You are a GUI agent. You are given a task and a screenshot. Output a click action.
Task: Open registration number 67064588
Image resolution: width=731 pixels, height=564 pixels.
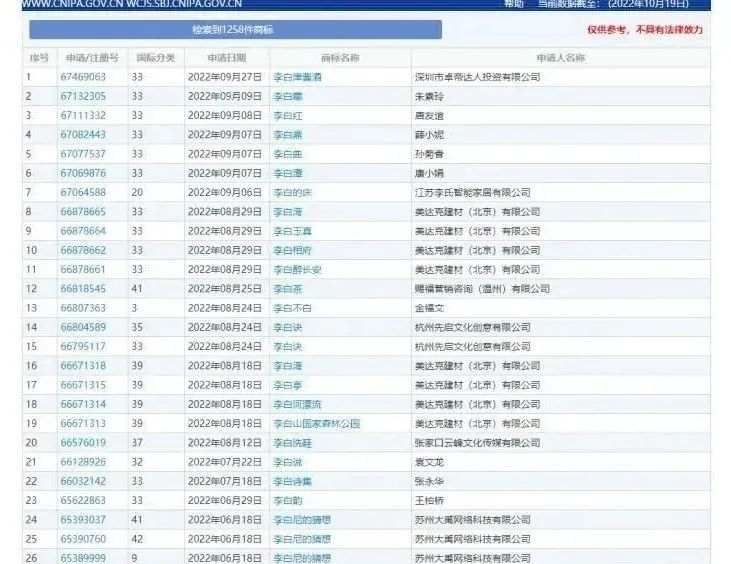coord(83,192)
